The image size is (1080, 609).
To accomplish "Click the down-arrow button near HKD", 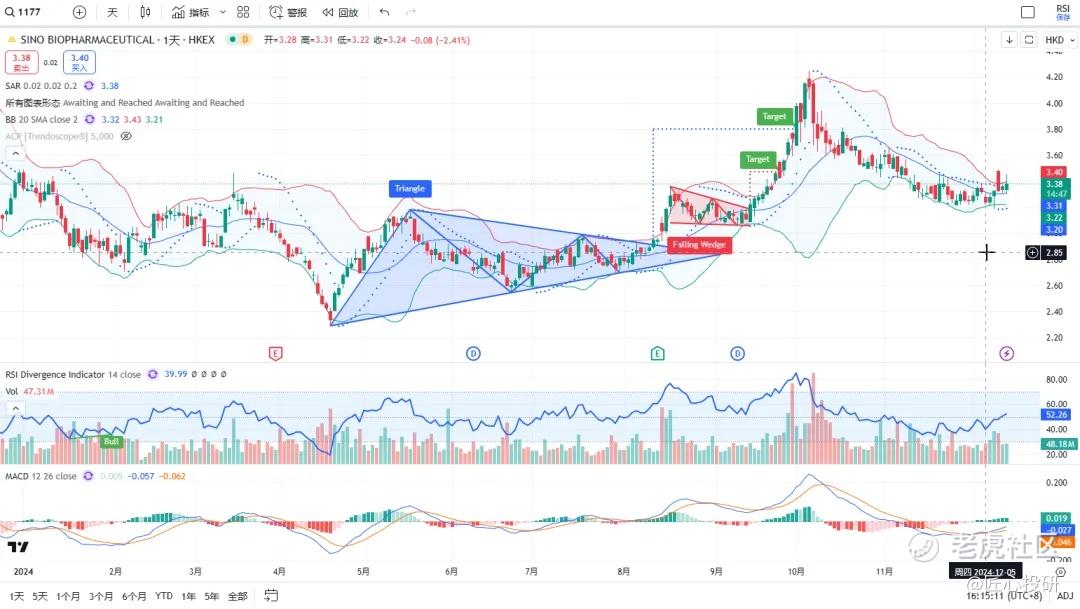I will [1009, 40].
